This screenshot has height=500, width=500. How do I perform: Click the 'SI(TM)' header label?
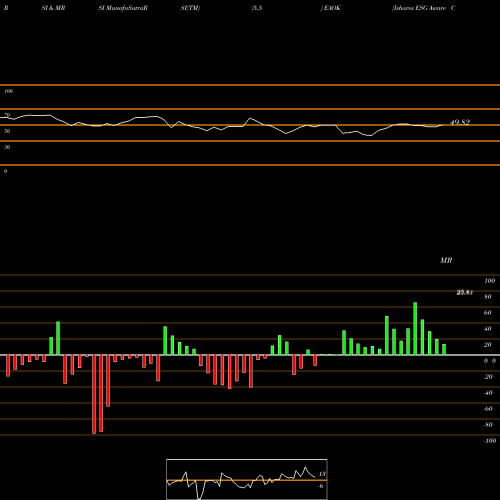pyautogui.click(x=190, y=8)
